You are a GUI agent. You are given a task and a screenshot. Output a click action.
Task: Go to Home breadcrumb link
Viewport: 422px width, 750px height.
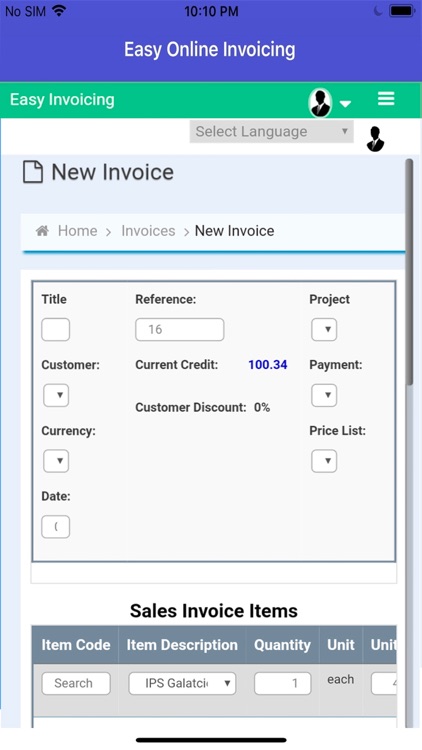78,231
